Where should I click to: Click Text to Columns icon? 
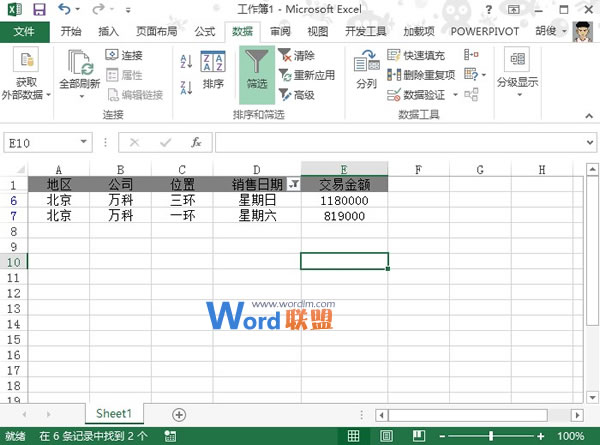click(367, 61)
